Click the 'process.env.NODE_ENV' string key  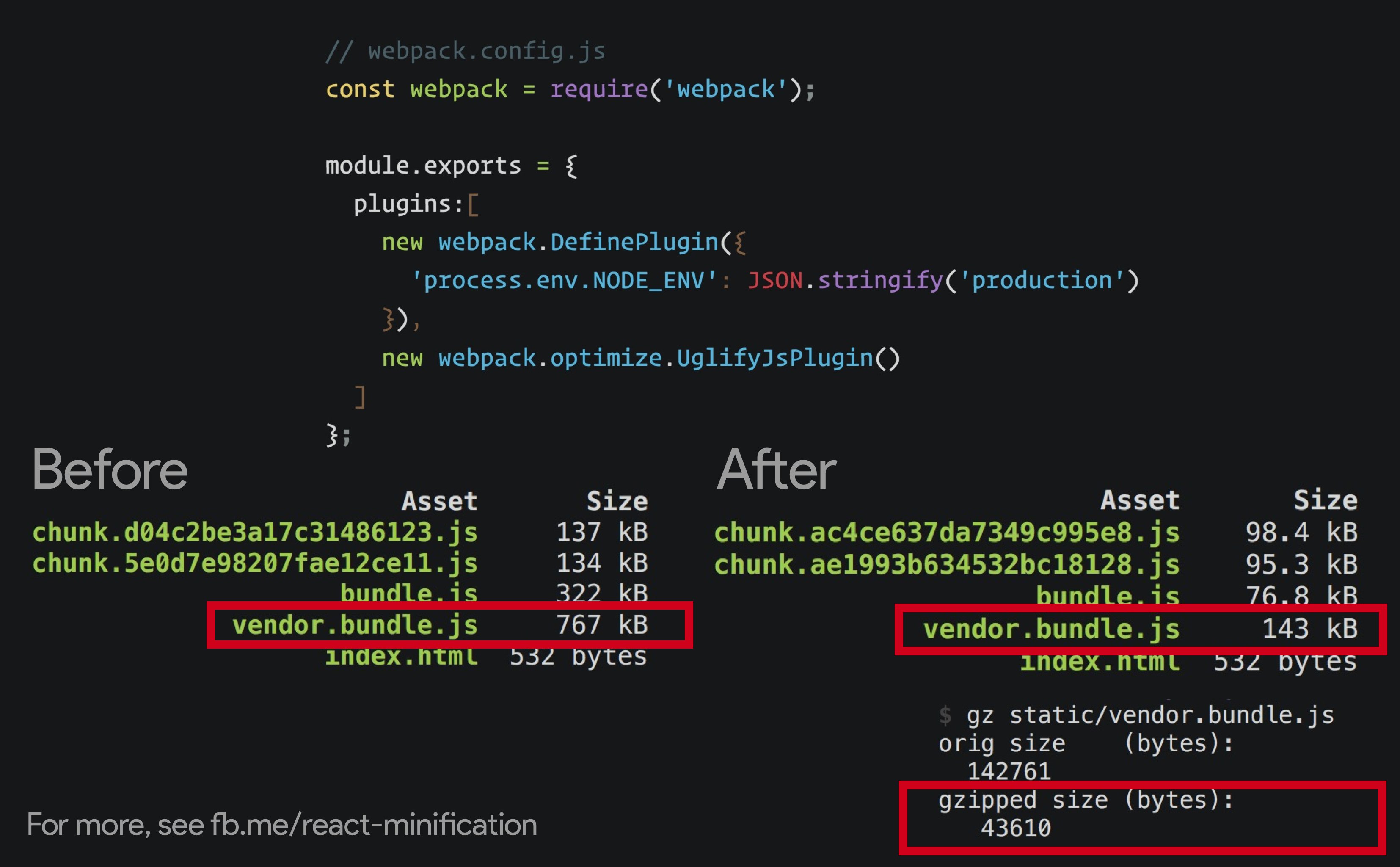tap(565, 280)
